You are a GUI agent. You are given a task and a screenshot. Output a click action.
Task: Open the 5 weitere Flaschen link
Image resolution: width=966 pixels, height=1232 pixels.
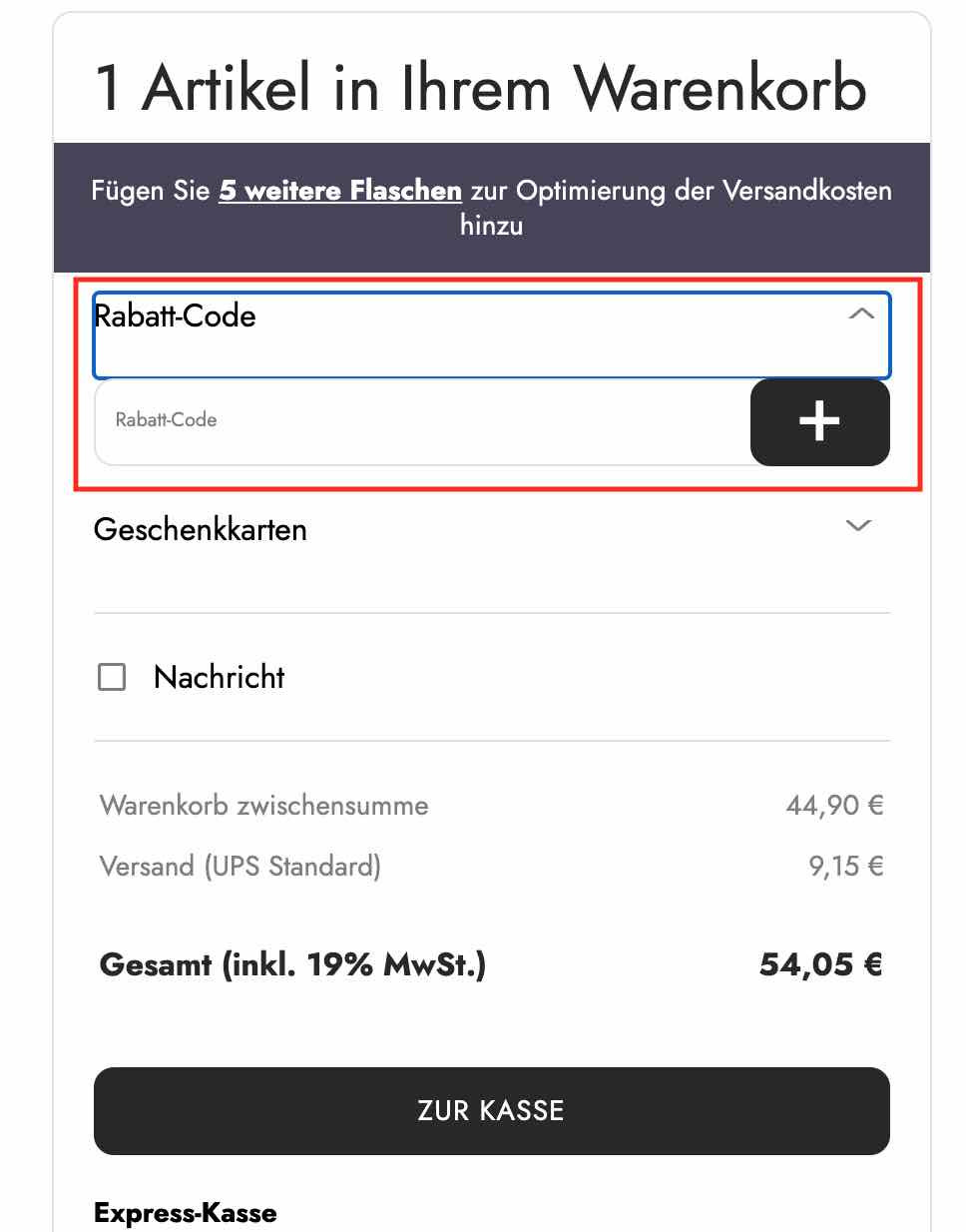click(340, 190)
